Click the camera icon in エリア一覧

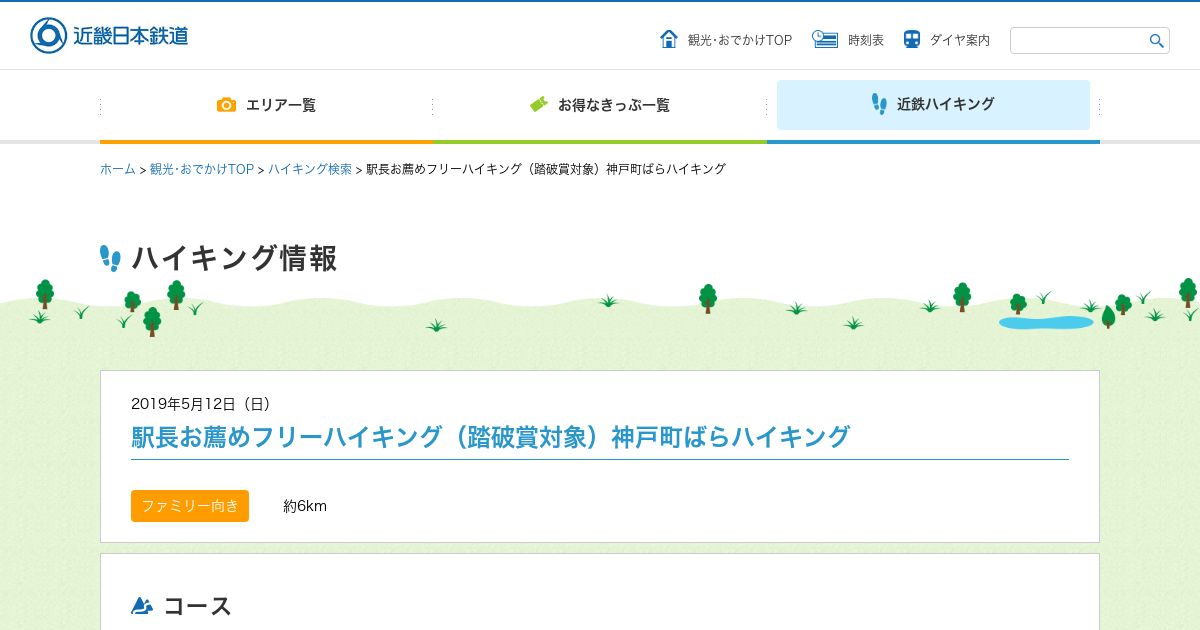227,104
